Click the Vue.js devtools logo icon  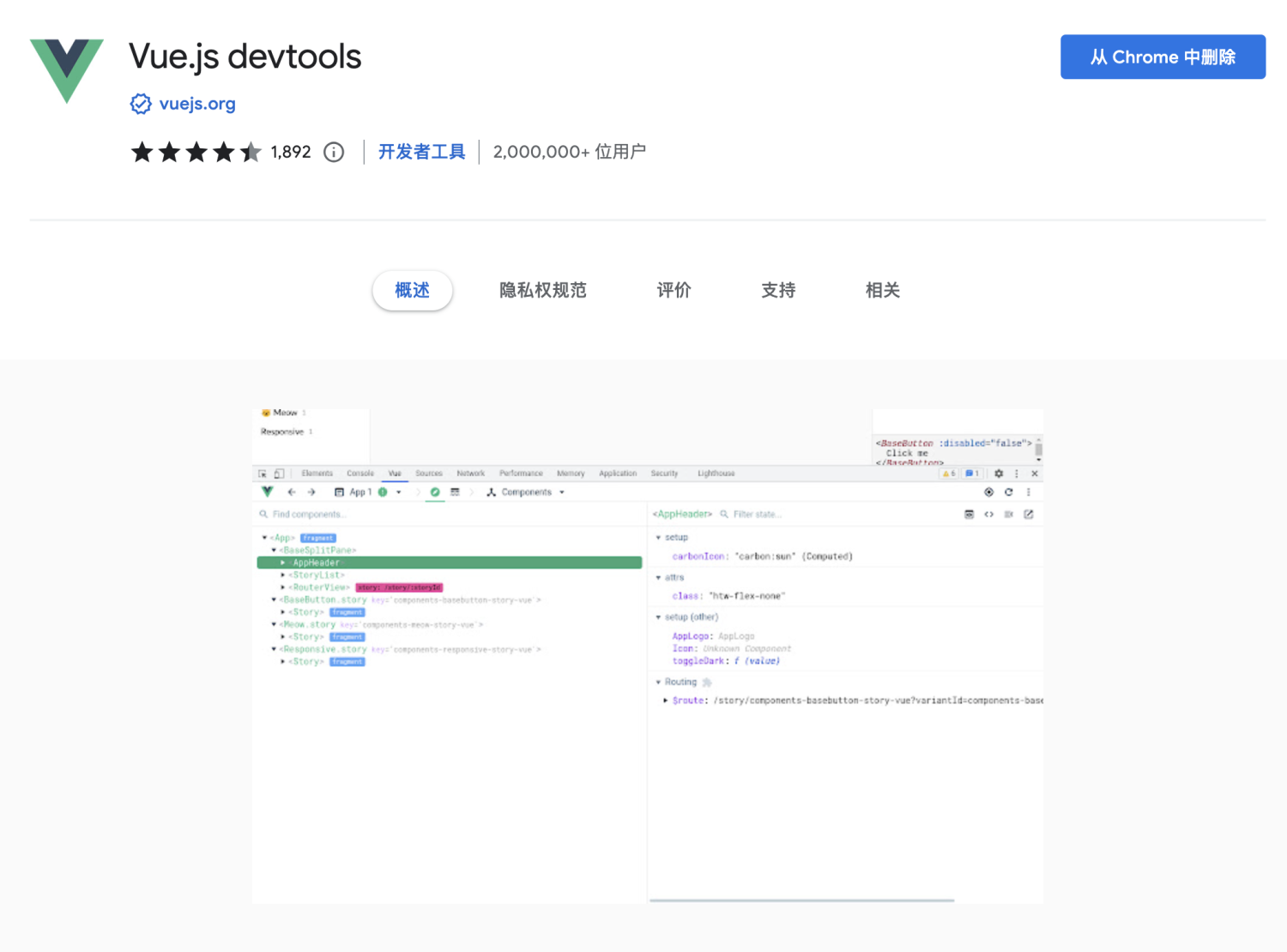[x=67, y=71]
